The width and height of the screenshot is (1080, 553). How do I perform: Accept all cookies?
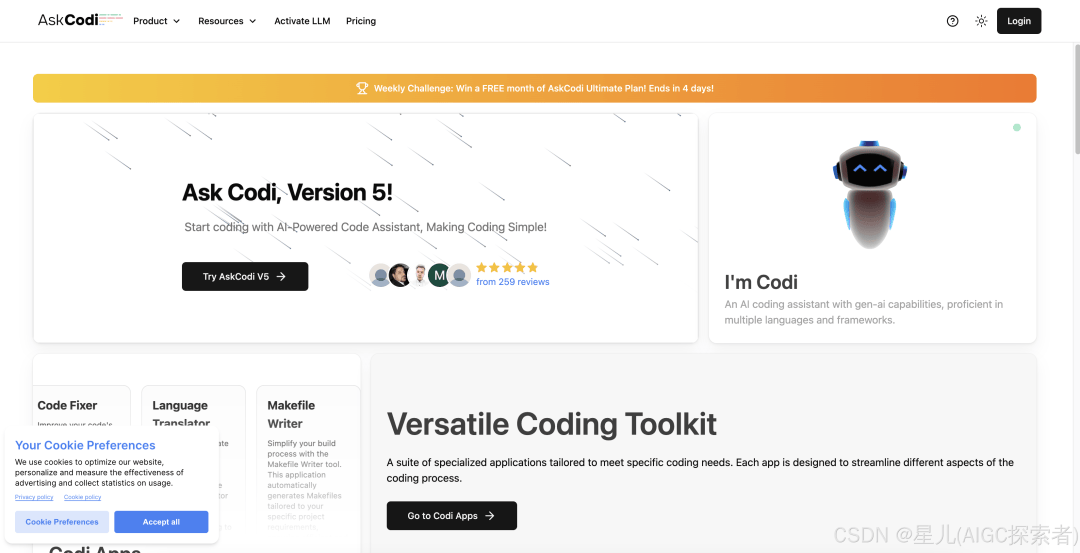(x=161, y=522)
